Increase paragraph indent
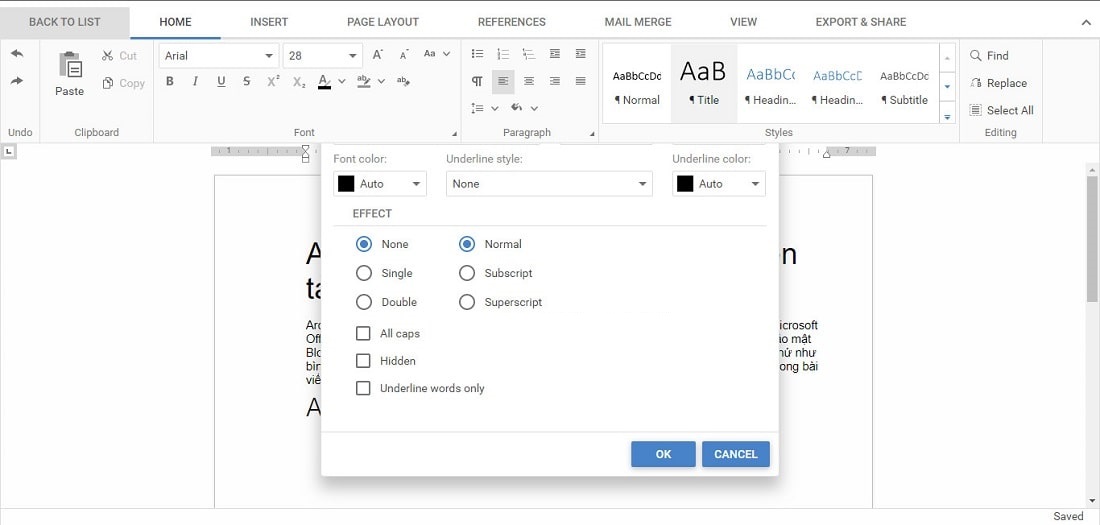The width and height of the screenshot is (1100, 525). (580, 54)
